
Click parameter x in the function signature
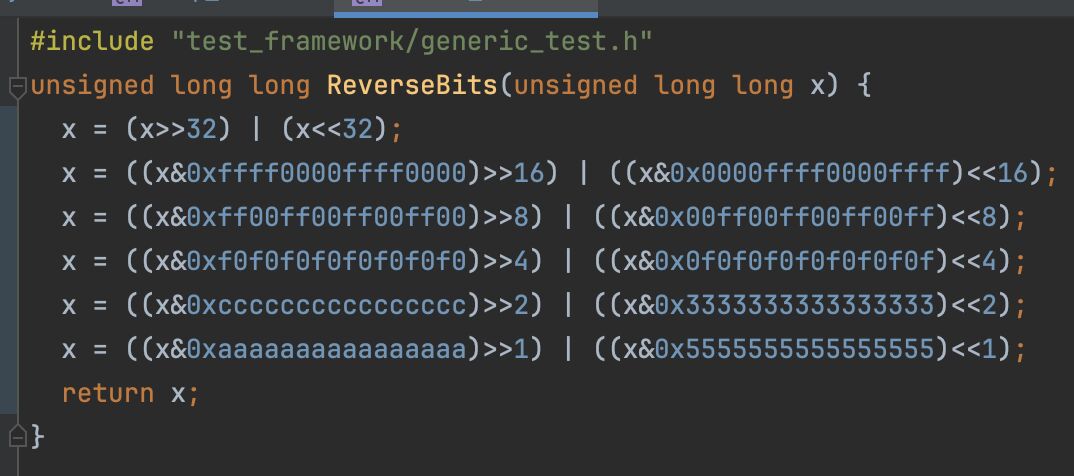(818, 86)
